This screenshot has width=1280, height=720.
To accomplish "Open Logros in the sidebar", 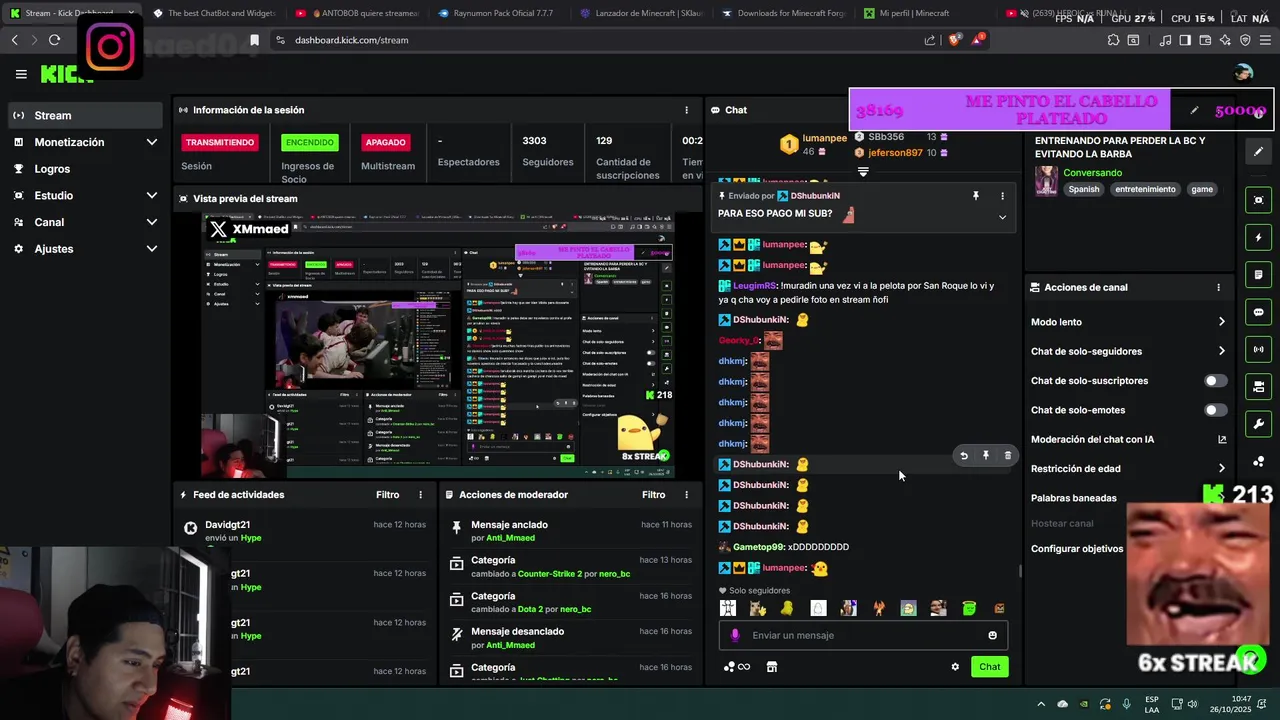I will 84,169.
